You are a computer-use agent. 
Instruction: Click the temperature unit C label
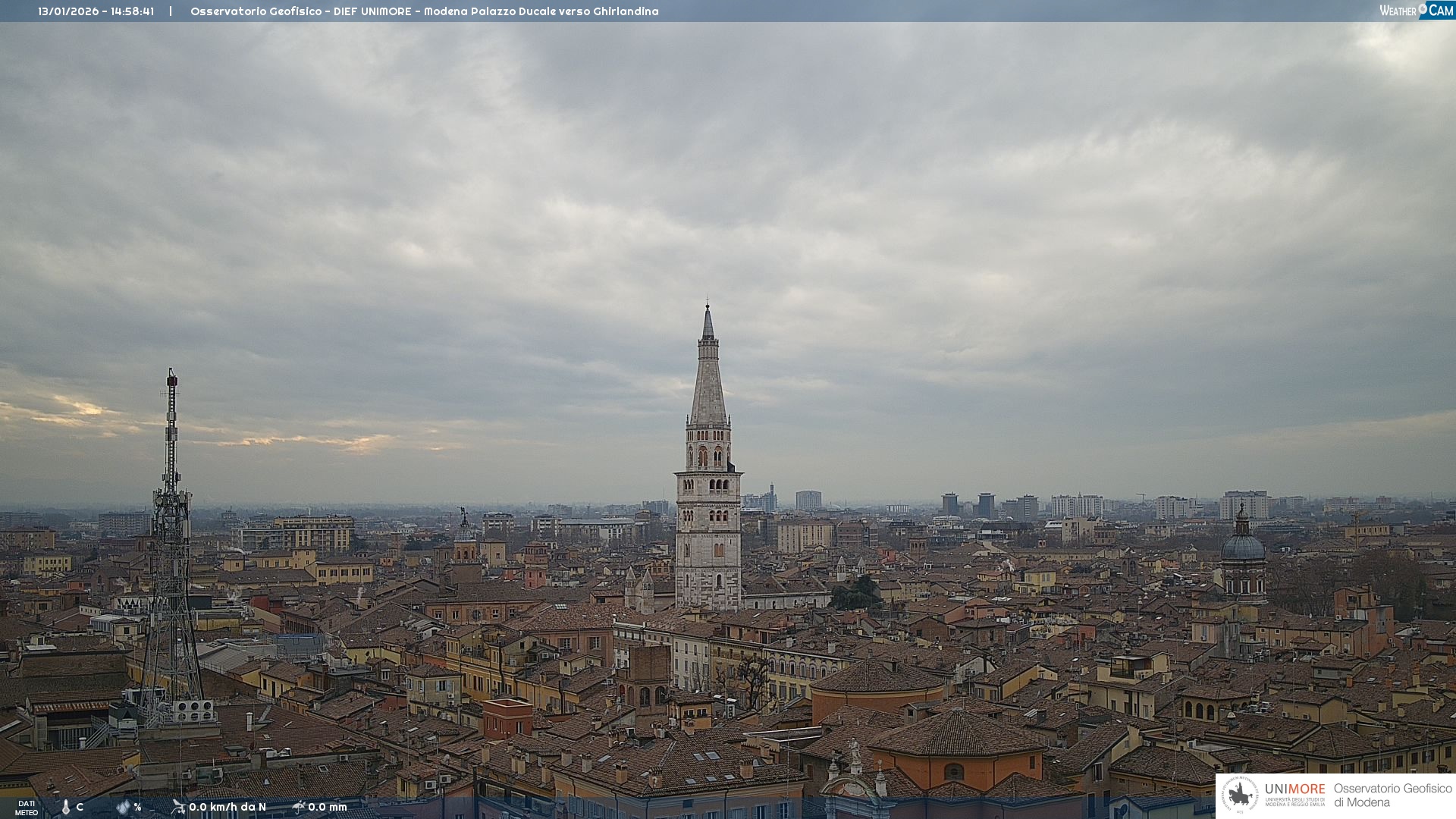coord(80,807)
